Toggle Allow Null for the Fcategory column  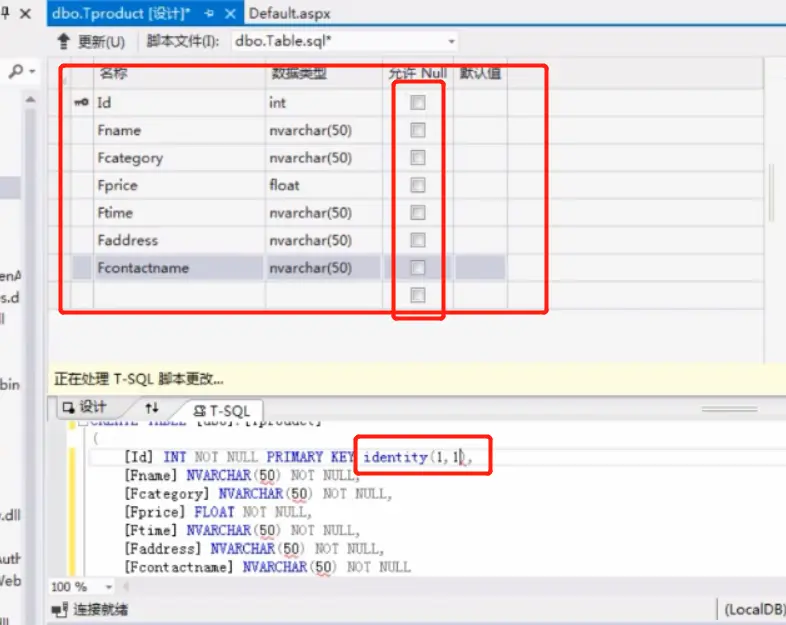point(418,158)
